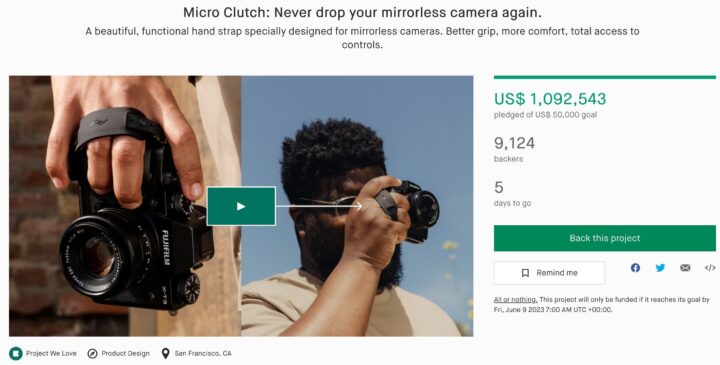Viewport: 720px width, 365px height.
Task: Open embed code icon
Action: pos(710,268)
